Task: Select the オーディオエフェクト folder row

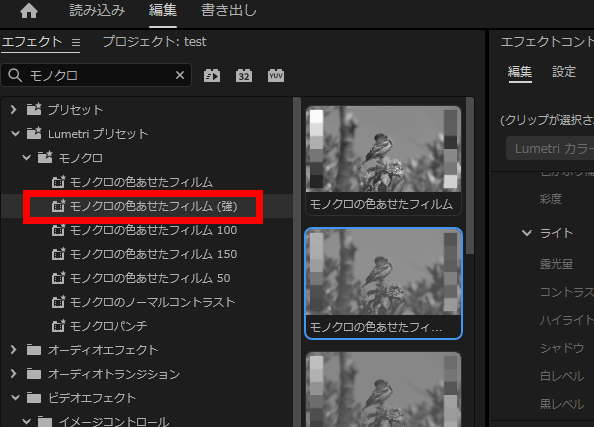Action: [x=147, y=350]
